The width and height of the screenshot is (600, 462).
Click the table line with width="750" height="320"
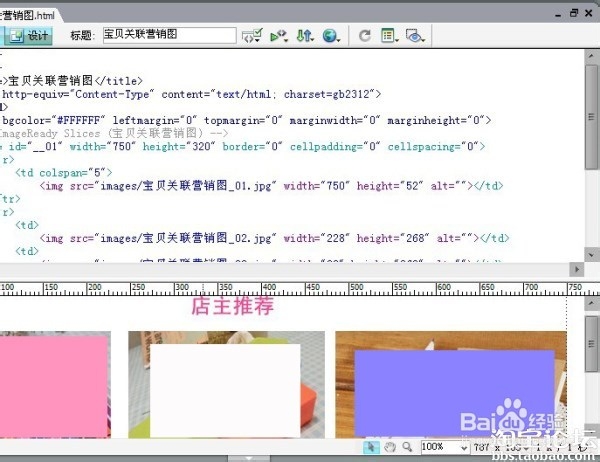coord(243,146)
